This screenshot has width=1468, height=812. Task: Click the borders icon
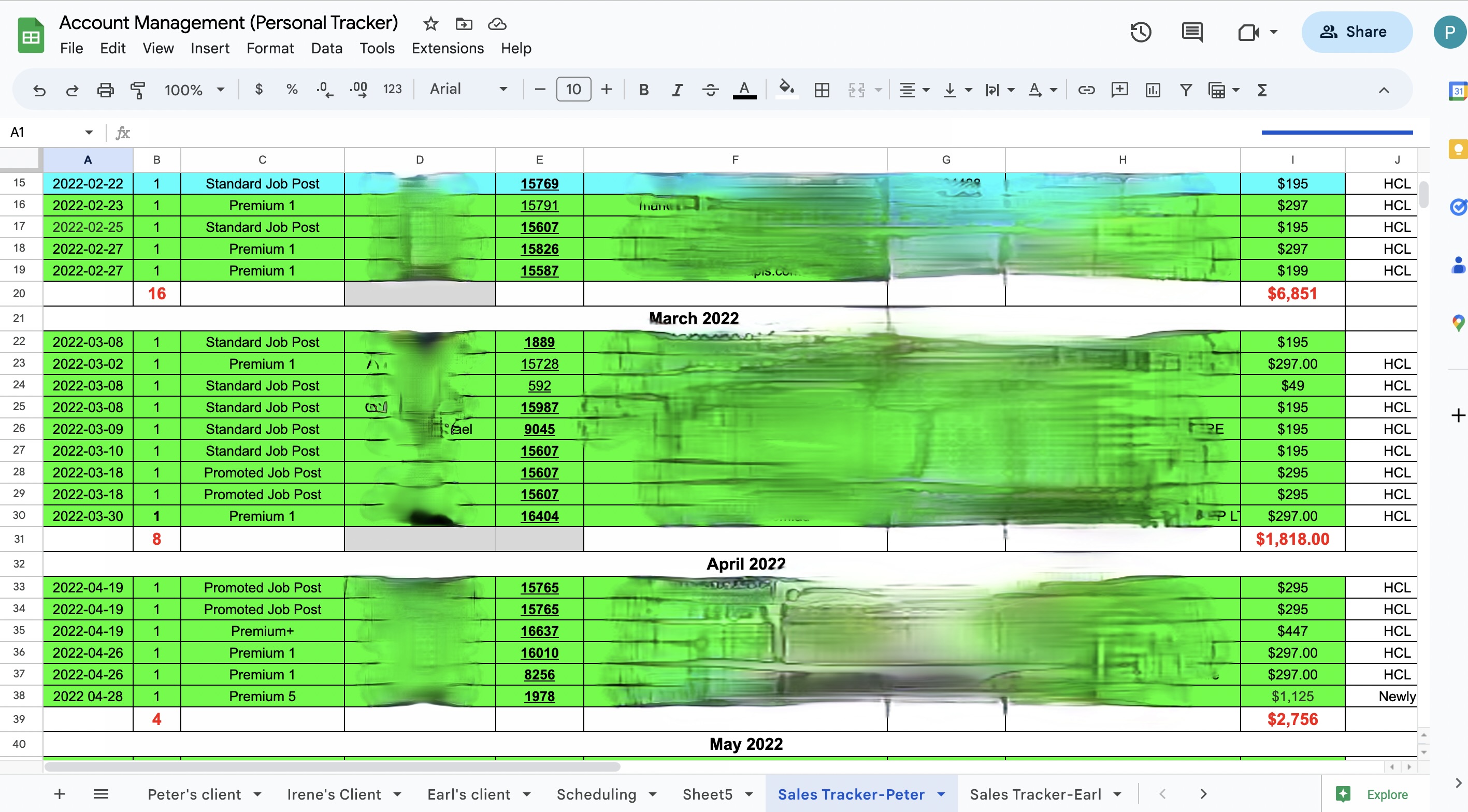(821, 90)
